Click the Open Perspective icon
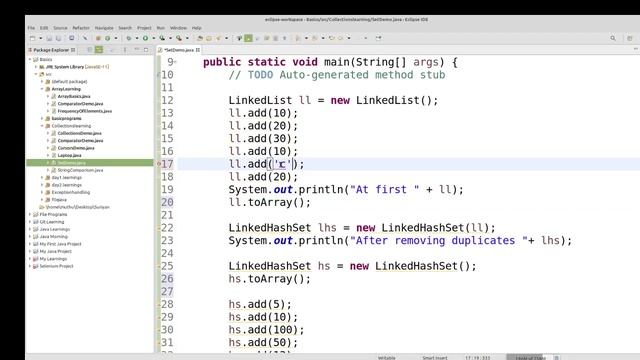Image resolution: width=640 pixels, height=360 pixels. 630,38
